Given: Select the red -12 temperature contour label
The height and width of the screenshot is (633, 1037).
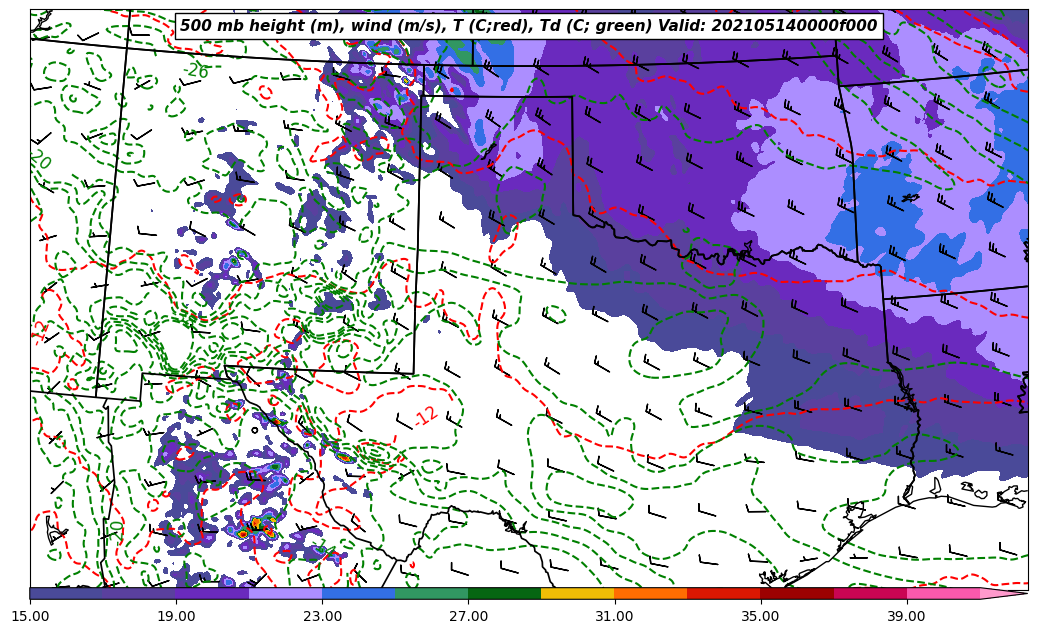Looking at the screenshot, I should click(426, 415).
